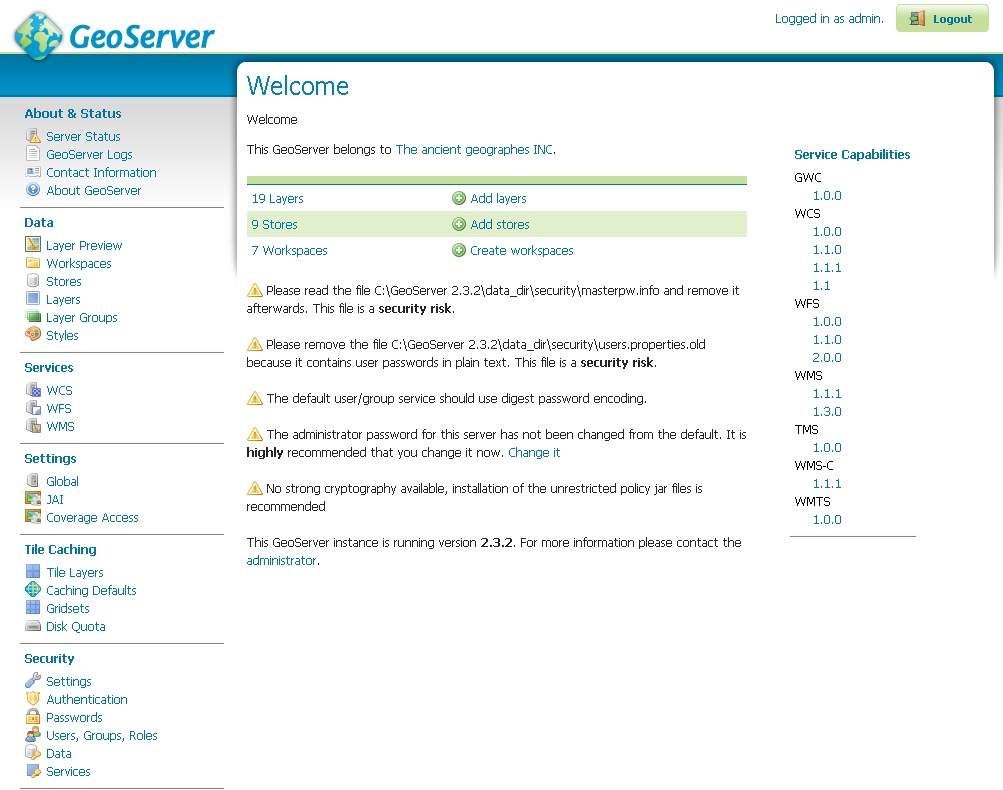Follow the Change it password link

coord(533,452)
